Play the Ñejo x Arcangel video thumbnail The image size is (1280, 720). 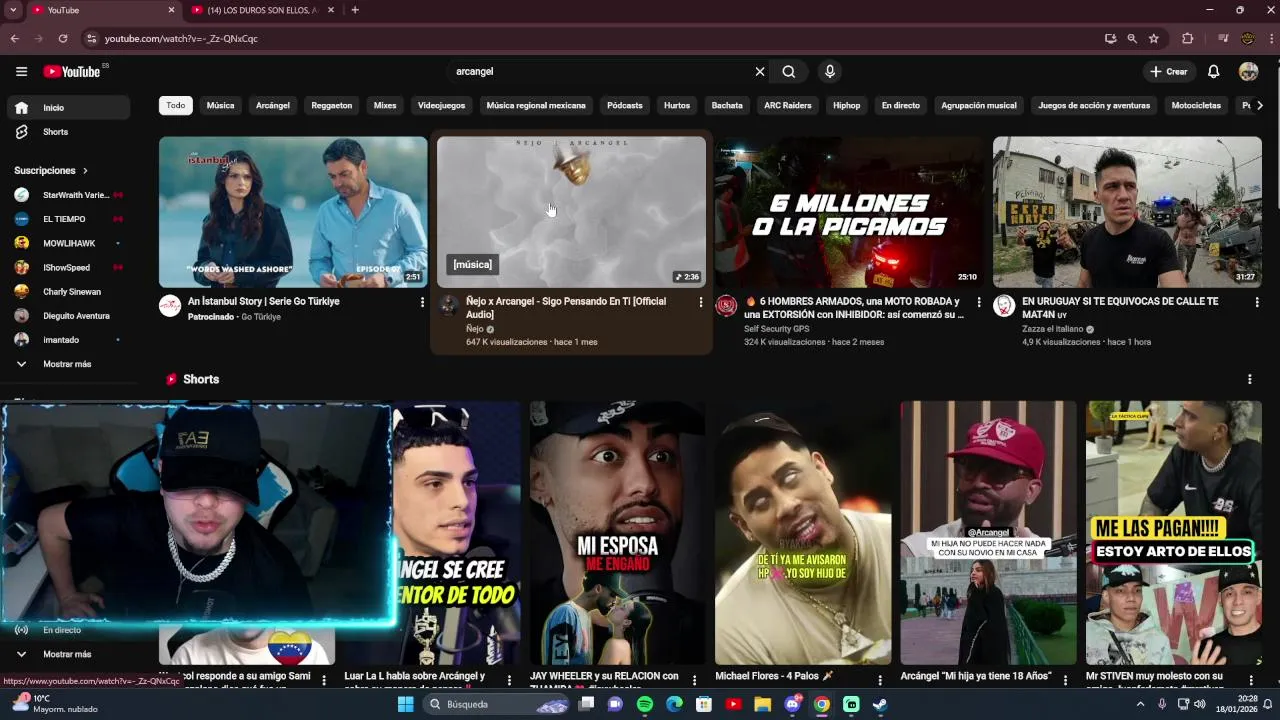(x=571, y=212)
